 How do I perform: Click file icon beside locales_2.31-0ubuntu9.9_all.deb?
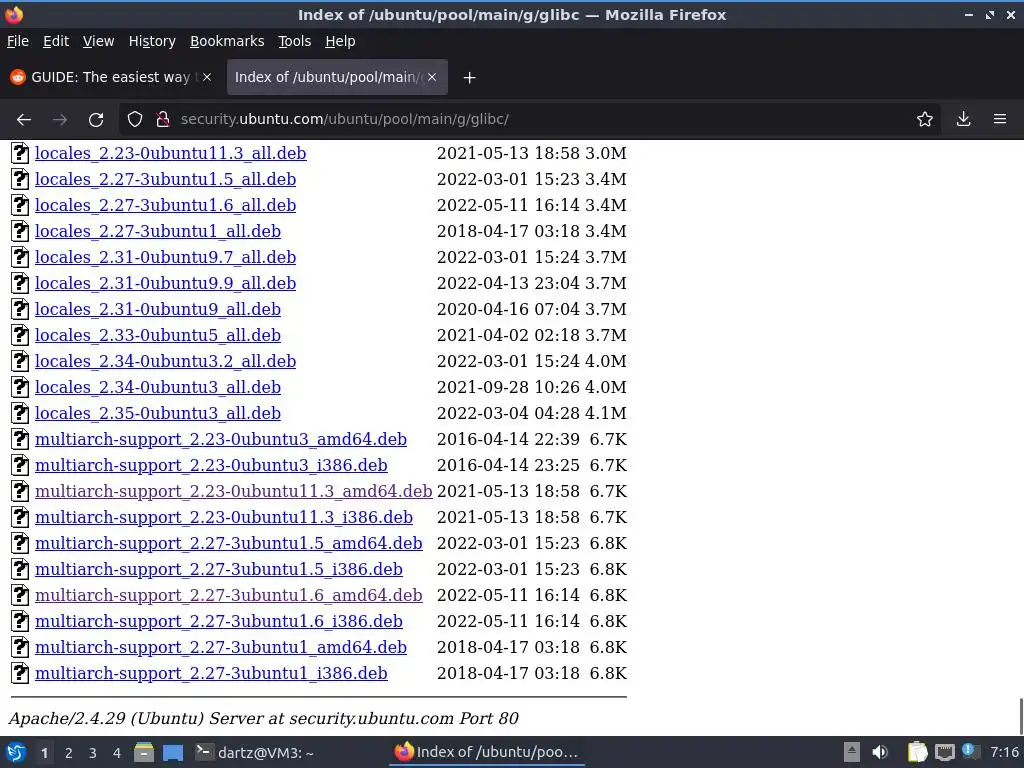[20, 283]
